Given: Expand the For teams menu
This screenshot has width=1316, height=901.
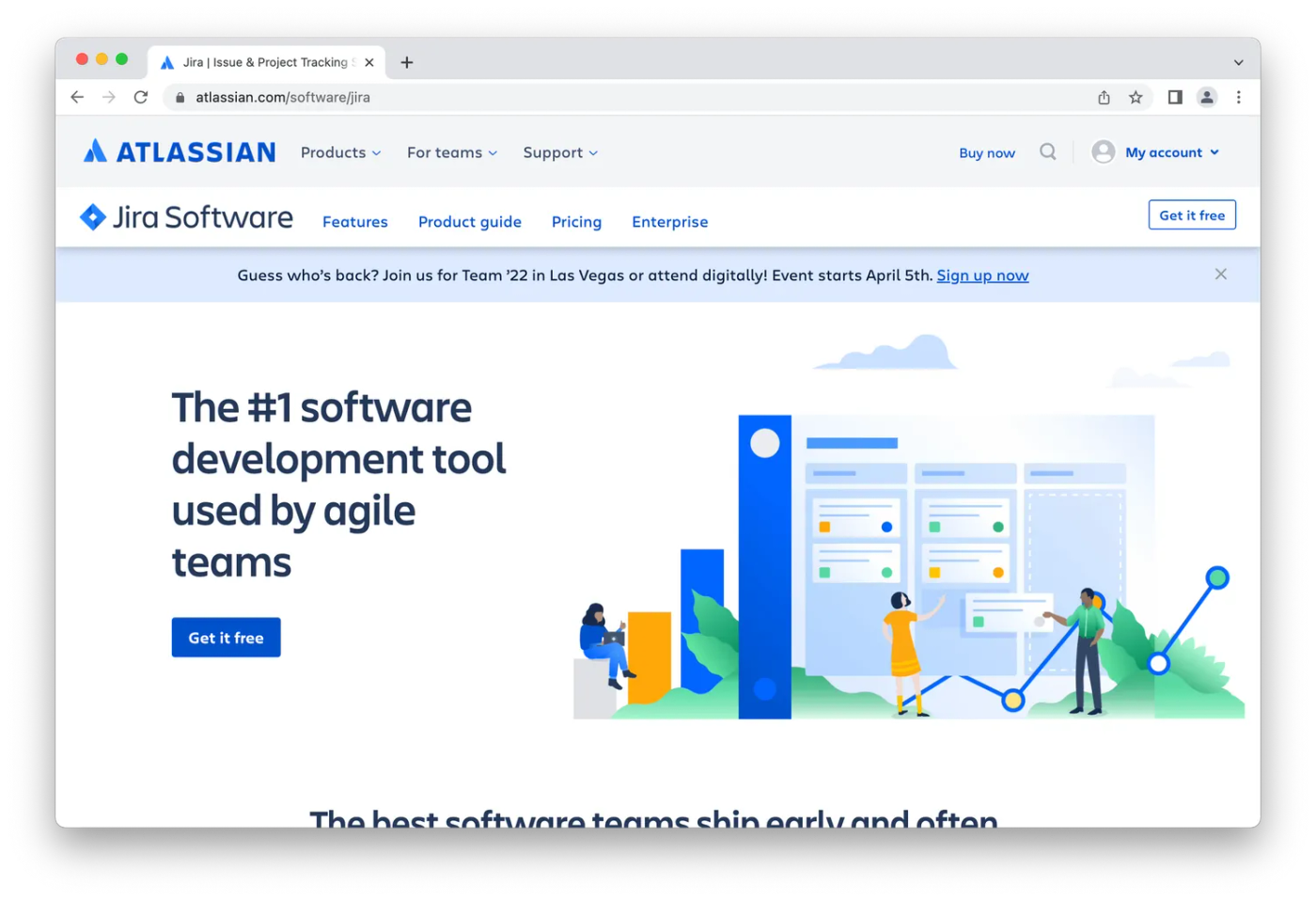Looking at the screenshot, I should point(450,152).
